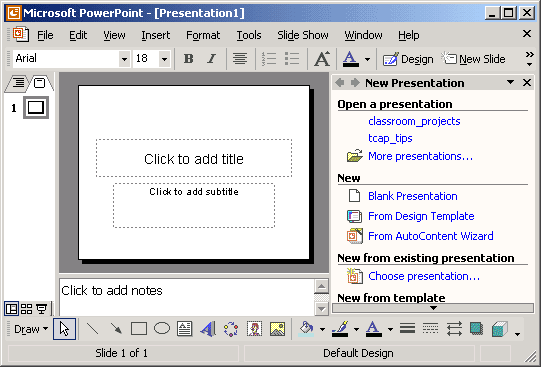Toggle Bold formatting

point(188,59)
